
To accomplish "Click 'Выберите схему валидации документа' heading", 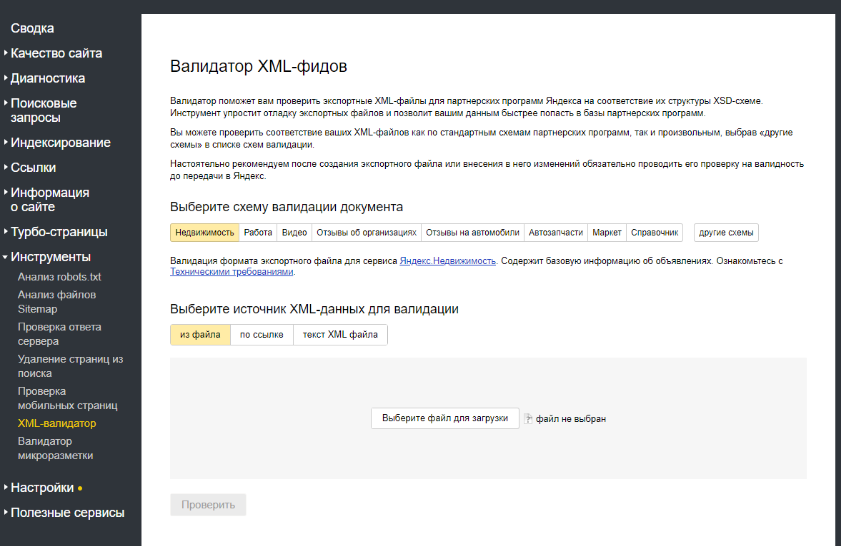I will click(286, 206).
